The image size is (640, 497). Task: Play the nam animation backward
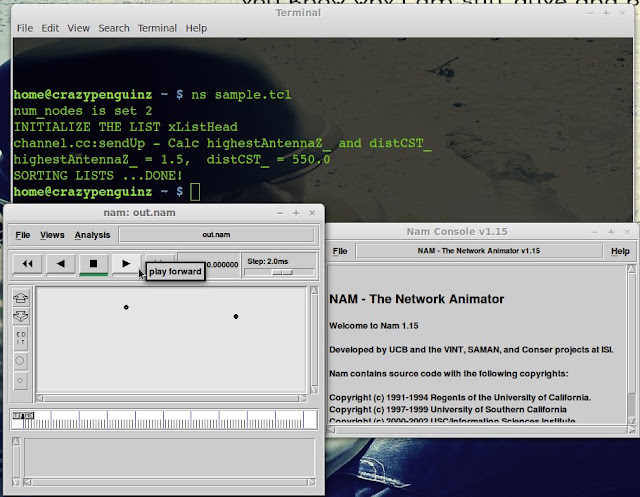tap(60, 264)
